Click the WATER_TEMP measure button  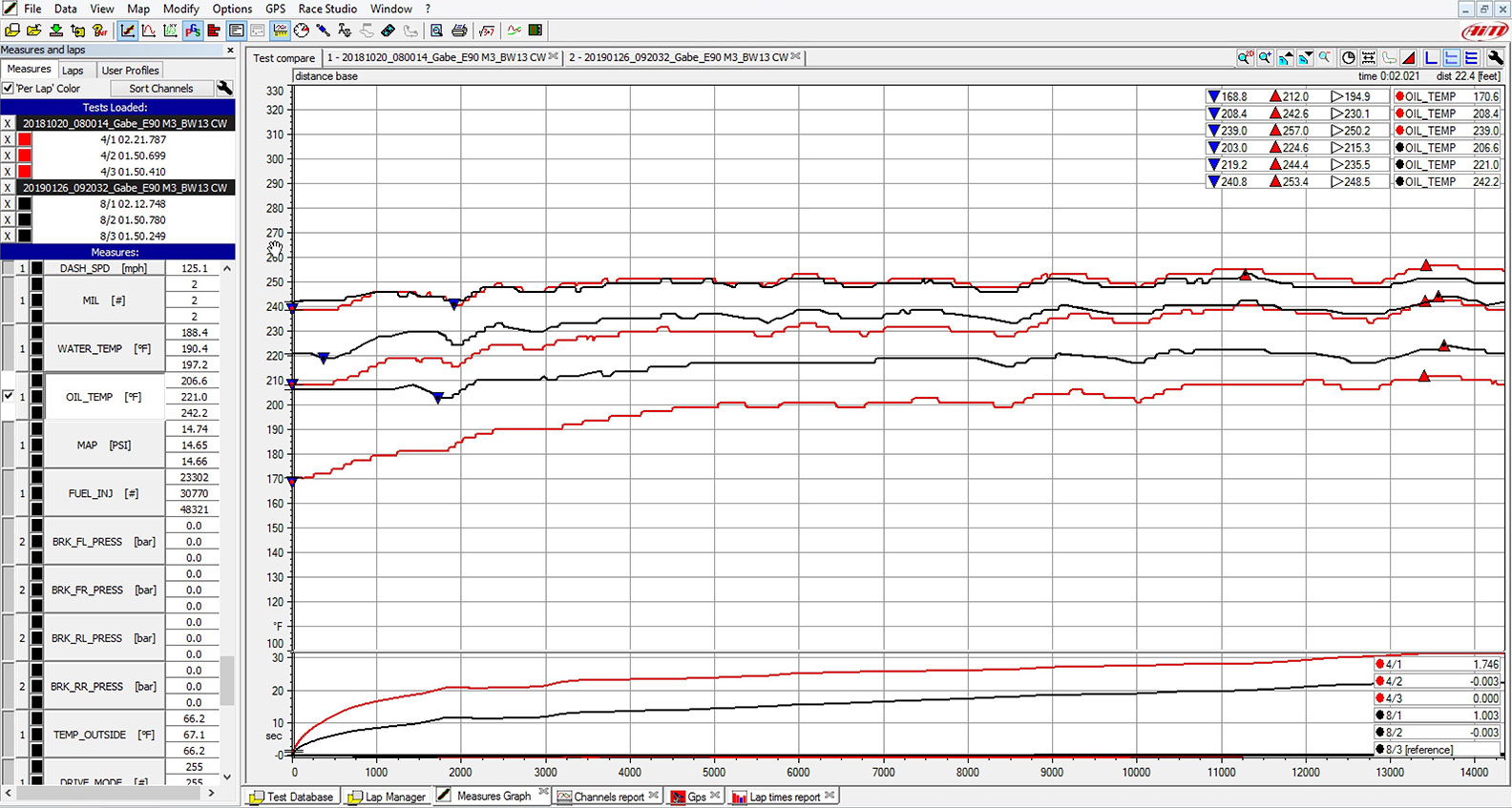pyautogui.click(x=103, y=349)
